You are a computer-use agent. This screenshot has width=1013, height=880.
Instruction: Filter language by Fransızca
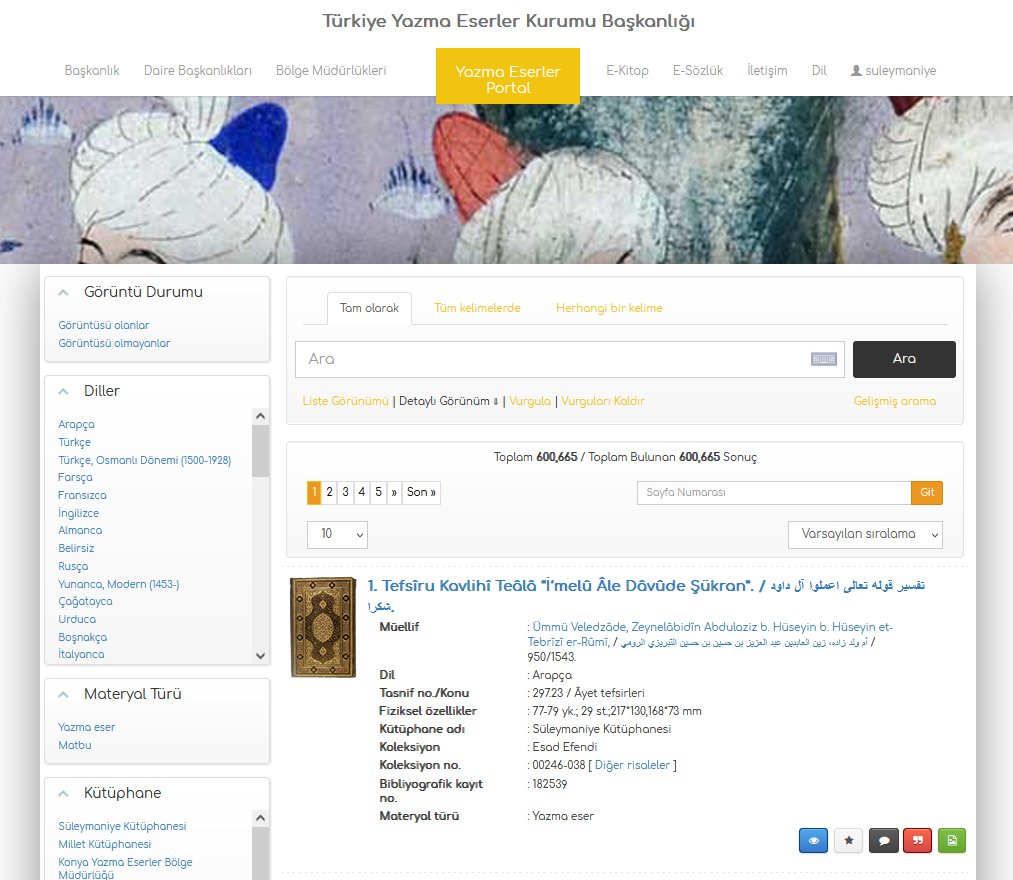82,495
